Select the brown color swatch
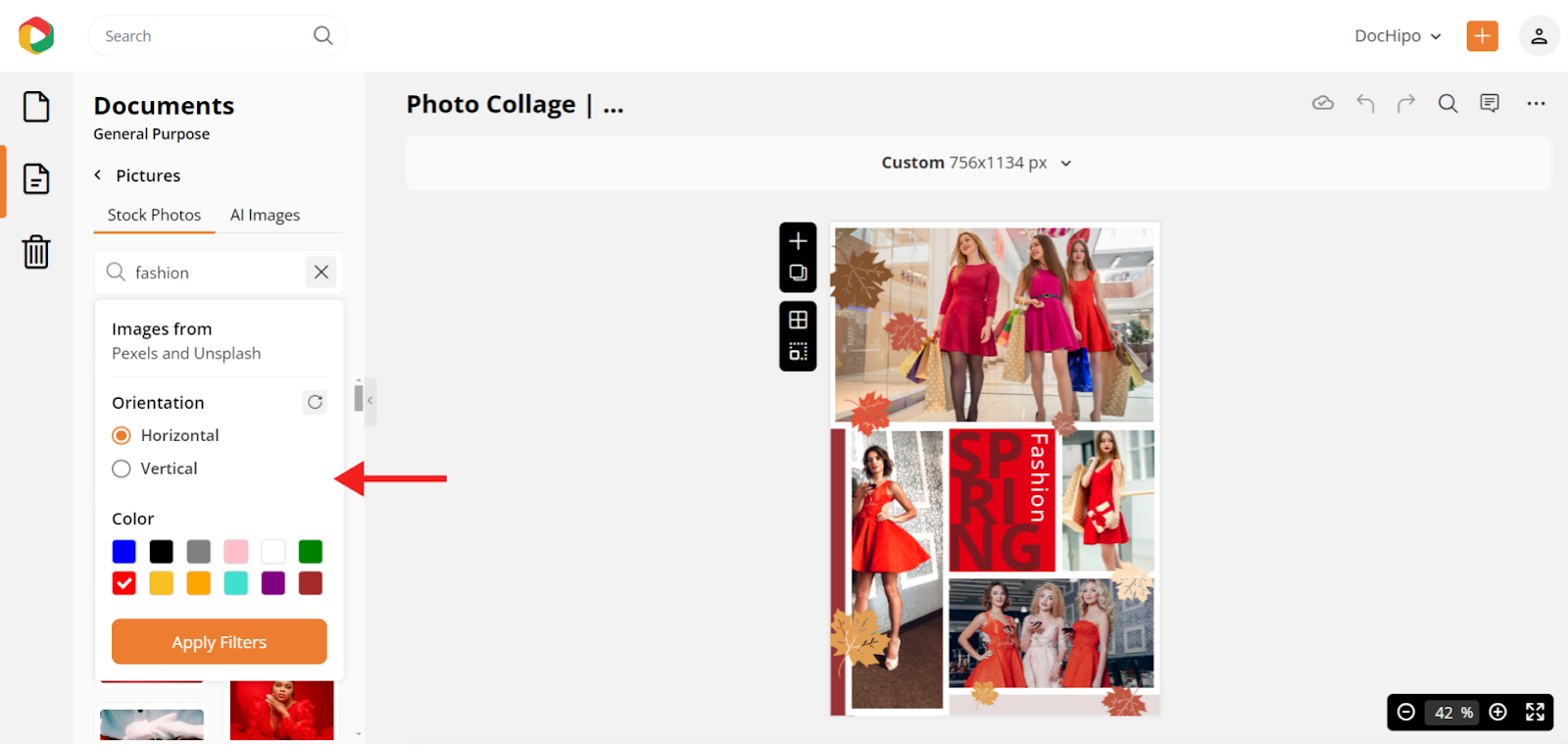The image size is (1568, 745). click(310, 583)
